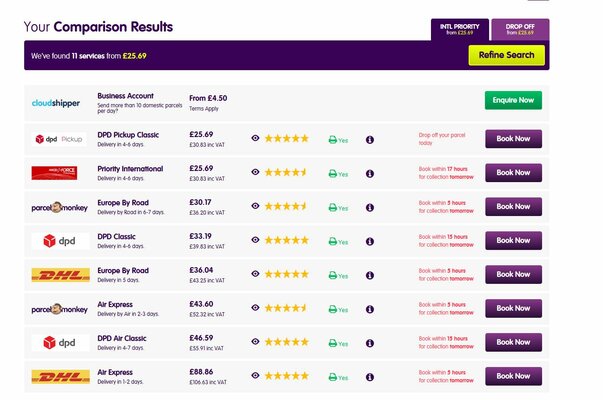603x400 pixels.
Task: Click the info icon for parcelmonkey Air Express
Action: coord(370,308)
